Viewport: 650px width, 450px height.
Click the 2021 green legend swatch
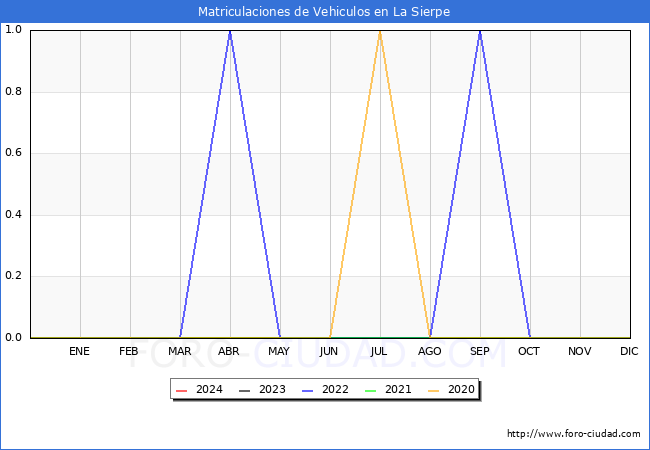click(x=371, y=390)
